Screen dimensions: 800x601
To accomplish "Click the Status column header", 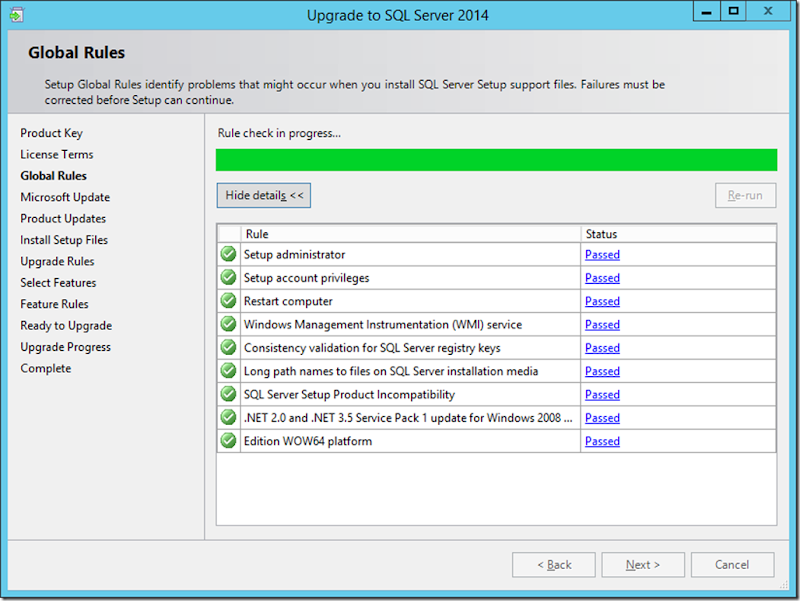I will coord(679,234).
